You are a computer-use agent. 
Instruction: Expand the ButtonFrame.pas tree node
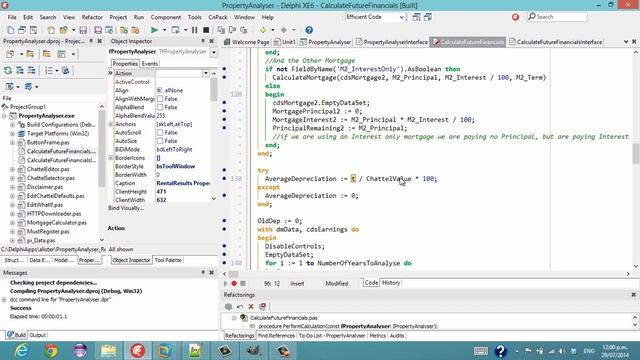[12, 142]
